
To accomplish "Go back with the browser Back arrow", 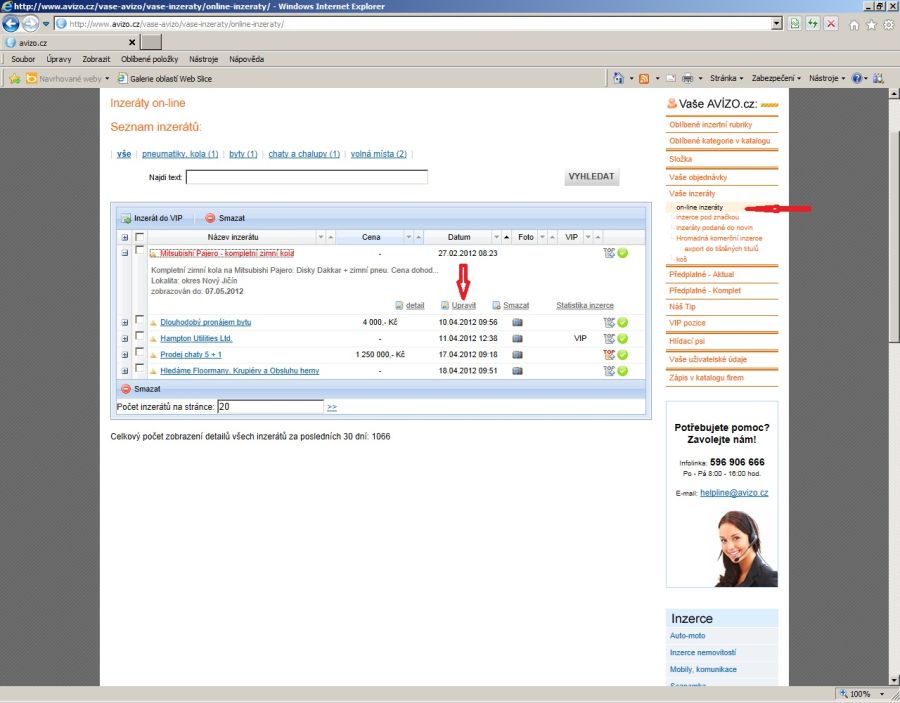I will 10,24.
